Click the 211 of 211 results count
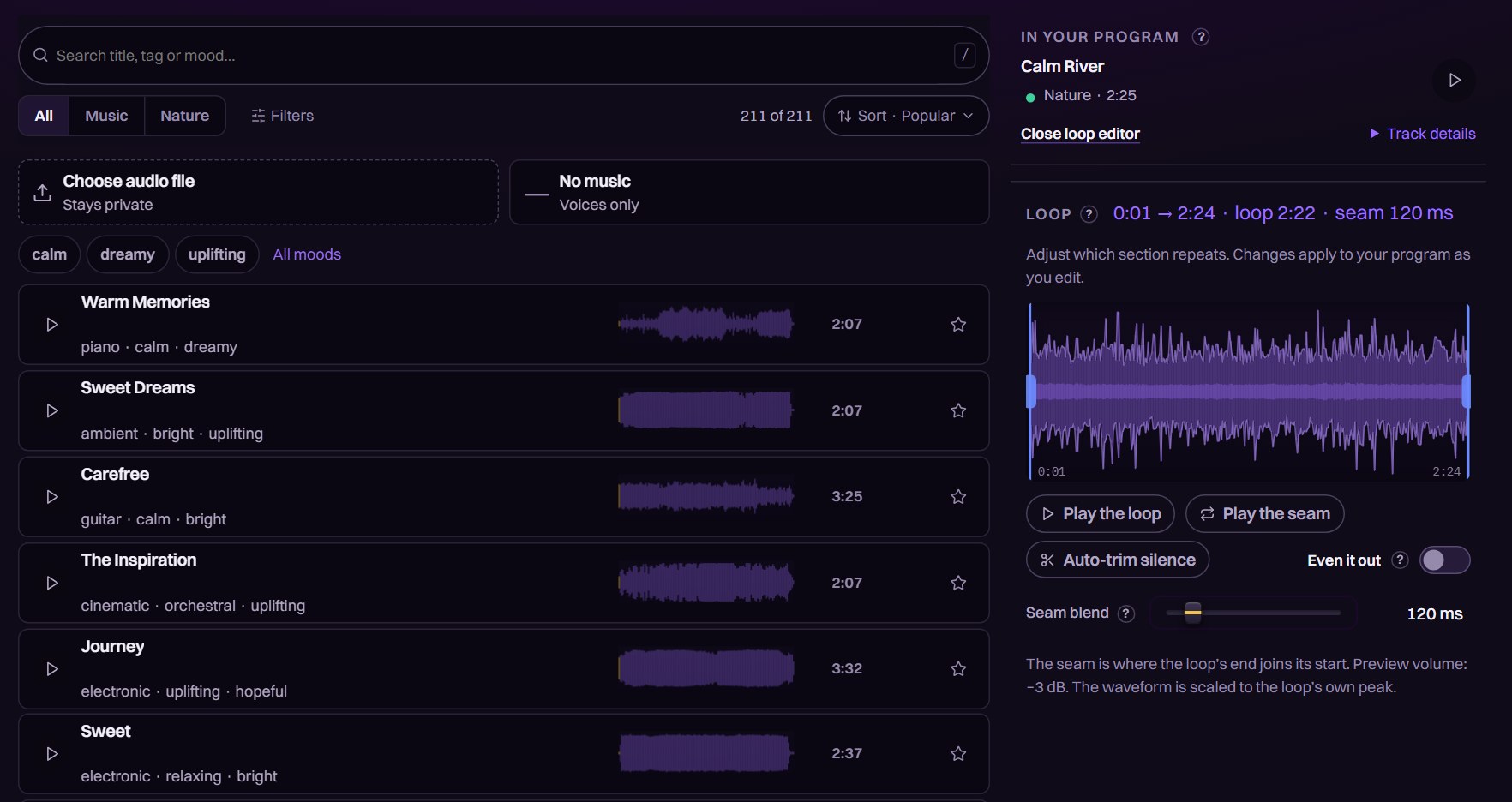Image resolution: width=1512 pixels, height=802 pixels. (776, 116)
